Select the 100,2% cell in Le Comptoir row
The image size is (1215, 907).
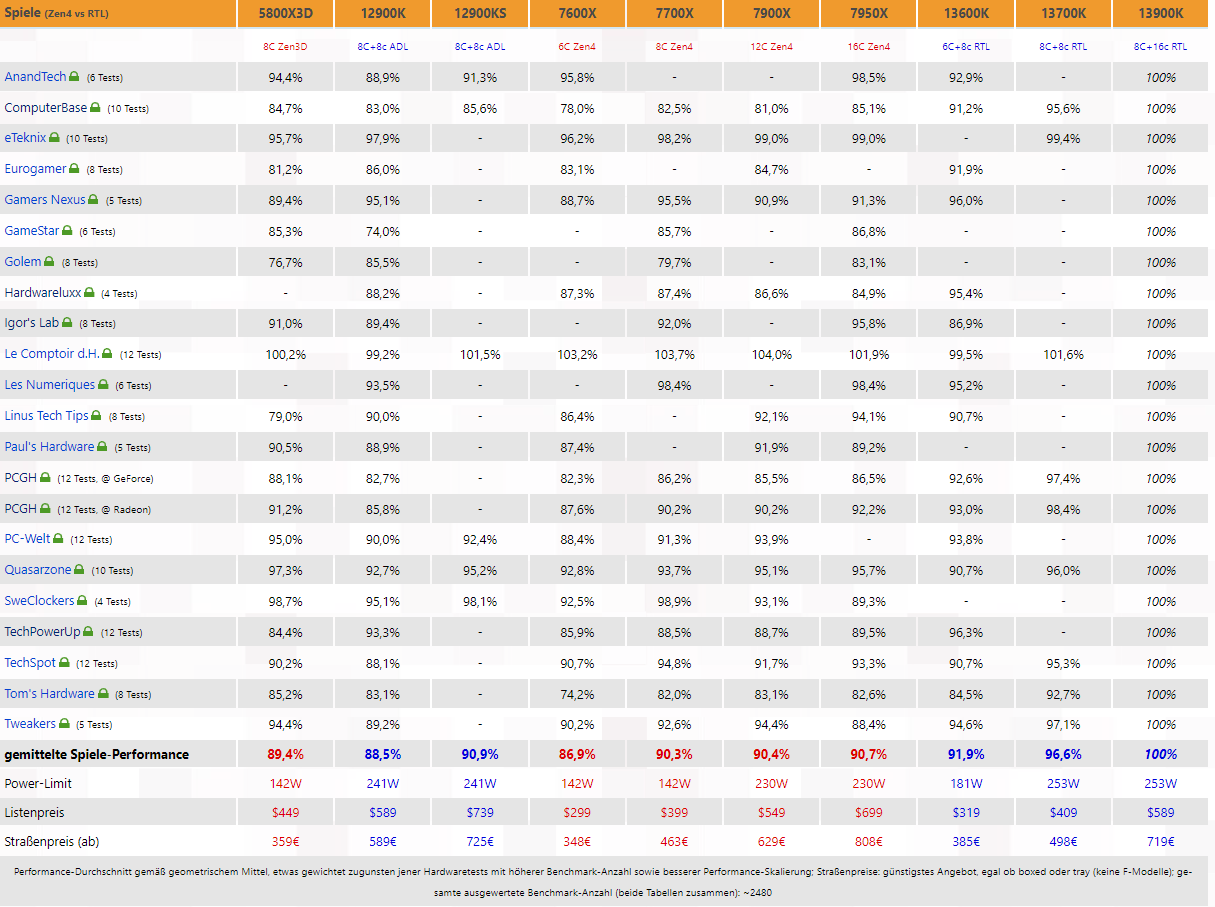click(x=285, y=355)
